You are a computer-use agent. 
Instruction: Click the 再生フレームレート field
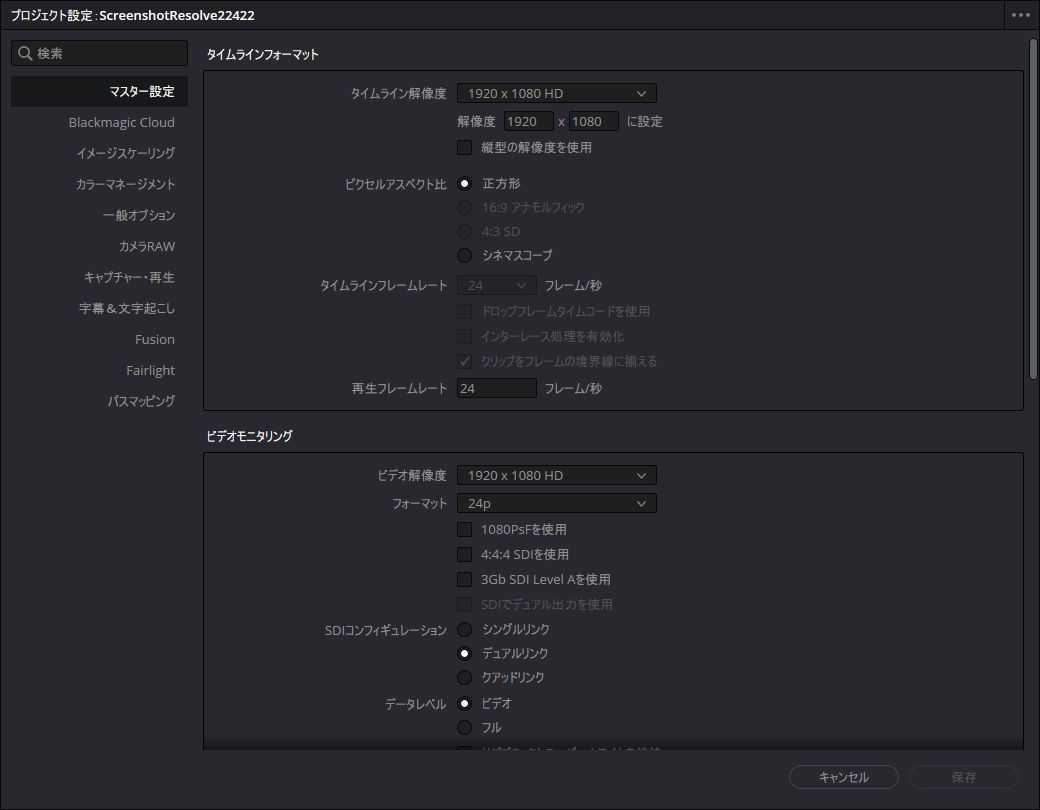click(x=496, y=389)
